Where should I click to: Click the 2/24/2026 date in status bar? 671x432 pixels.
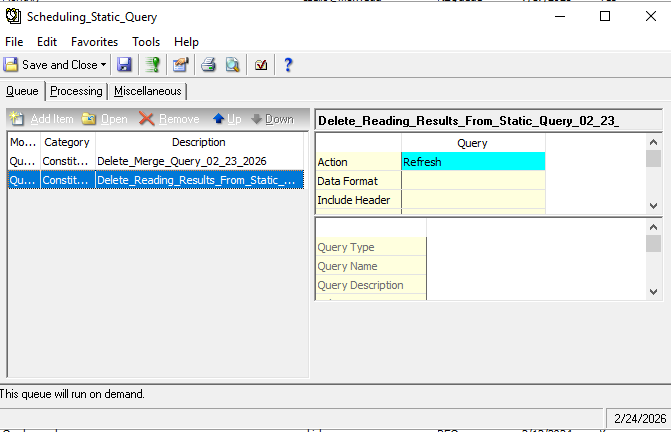coord(640,418)
